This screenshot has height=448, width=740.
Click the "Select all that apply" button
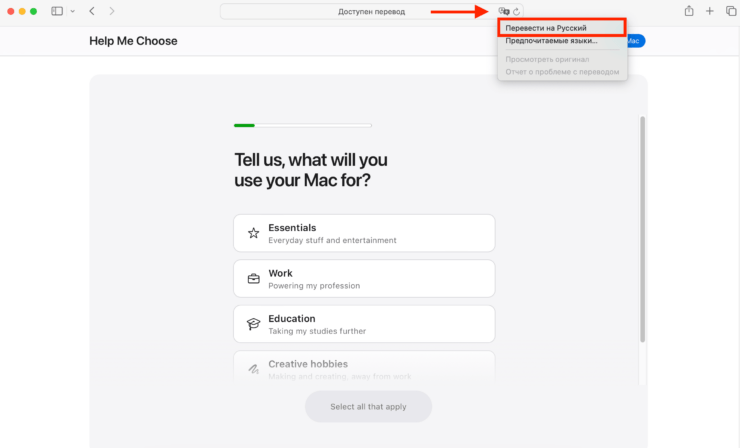[x=368, y=407]
